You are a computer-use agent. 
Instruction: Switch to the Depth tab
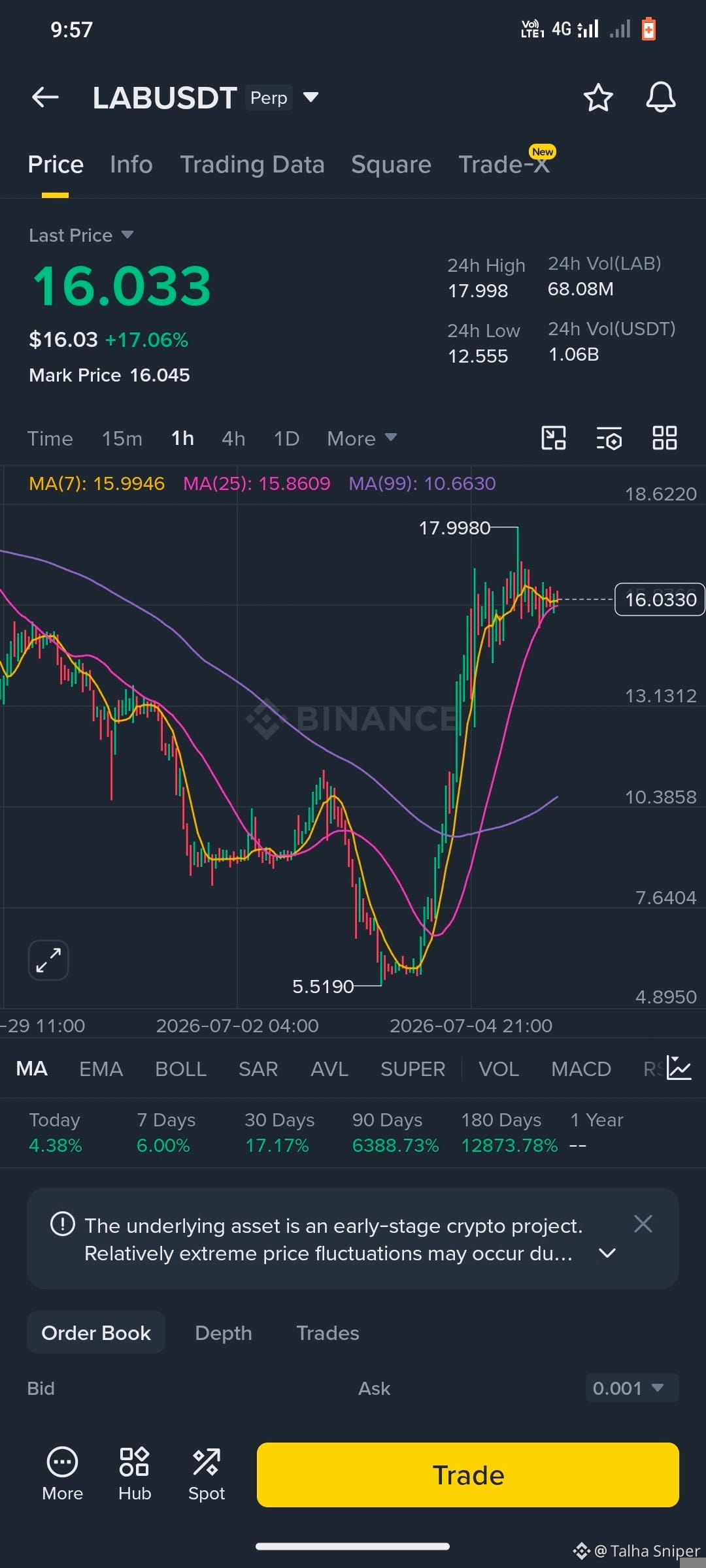[x=224, y=1333]
